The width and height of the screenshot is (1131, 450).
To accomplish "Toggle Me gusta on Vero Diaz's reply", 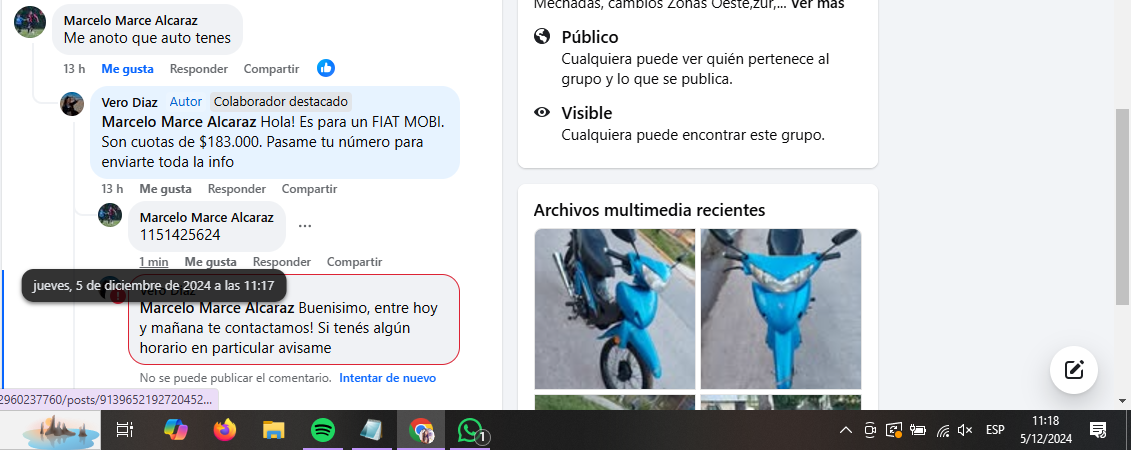I will pos(165,189).
